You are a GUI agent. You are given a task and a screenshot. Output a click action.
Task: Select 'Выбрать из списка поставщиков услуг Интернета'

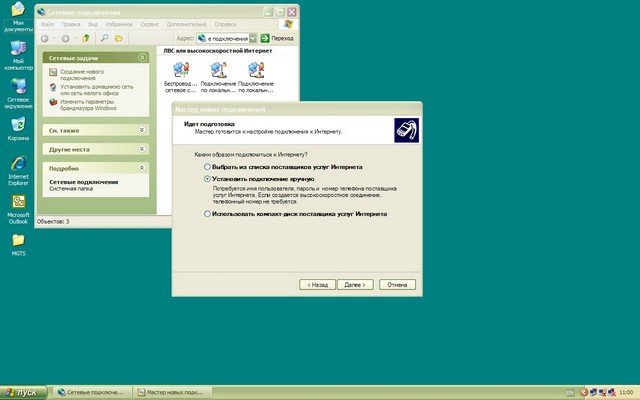click(208, 166)
